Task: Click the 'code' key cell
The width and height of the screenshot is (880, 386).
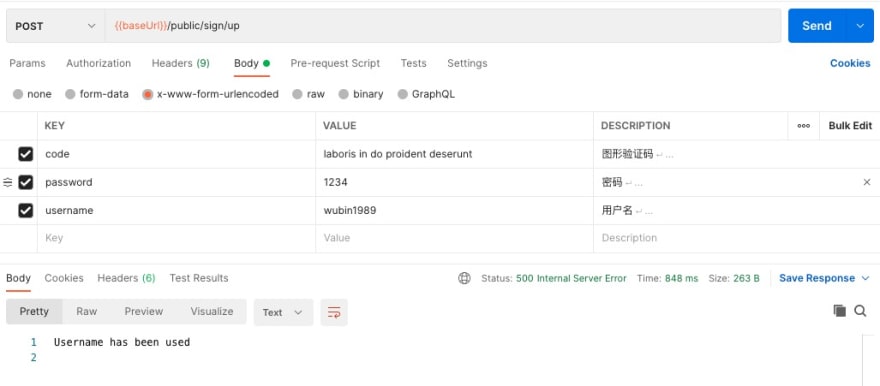Action: pos(176,154)
